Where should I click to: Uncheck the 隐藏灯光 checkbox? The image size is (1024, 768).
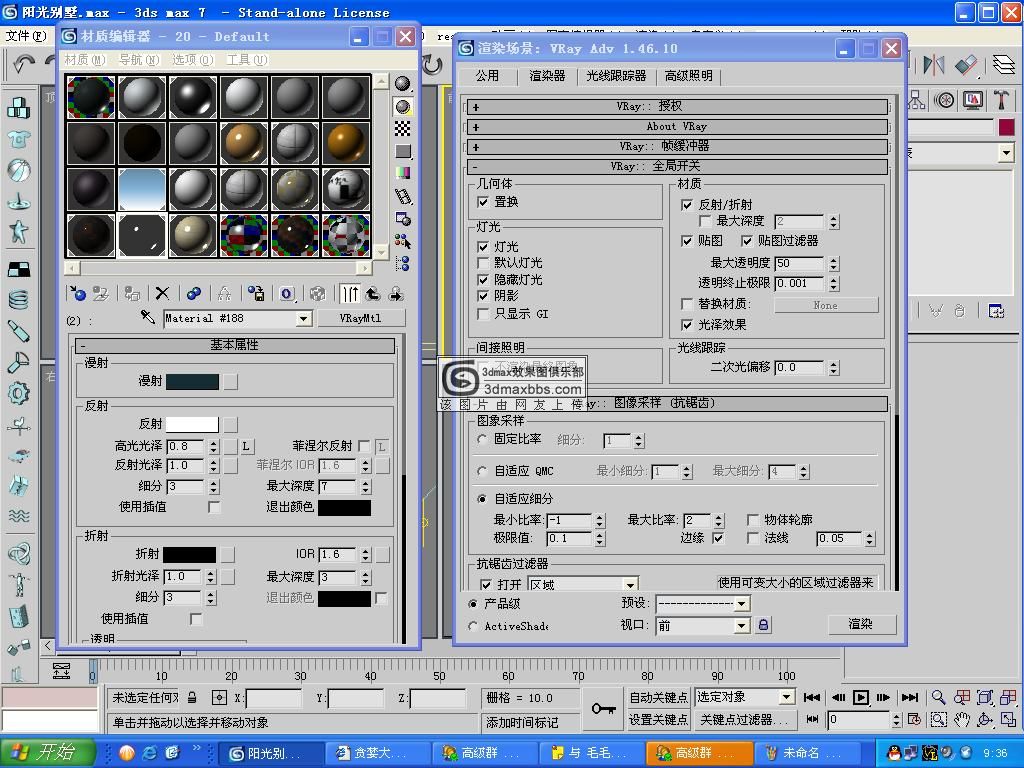pos(484,280)
